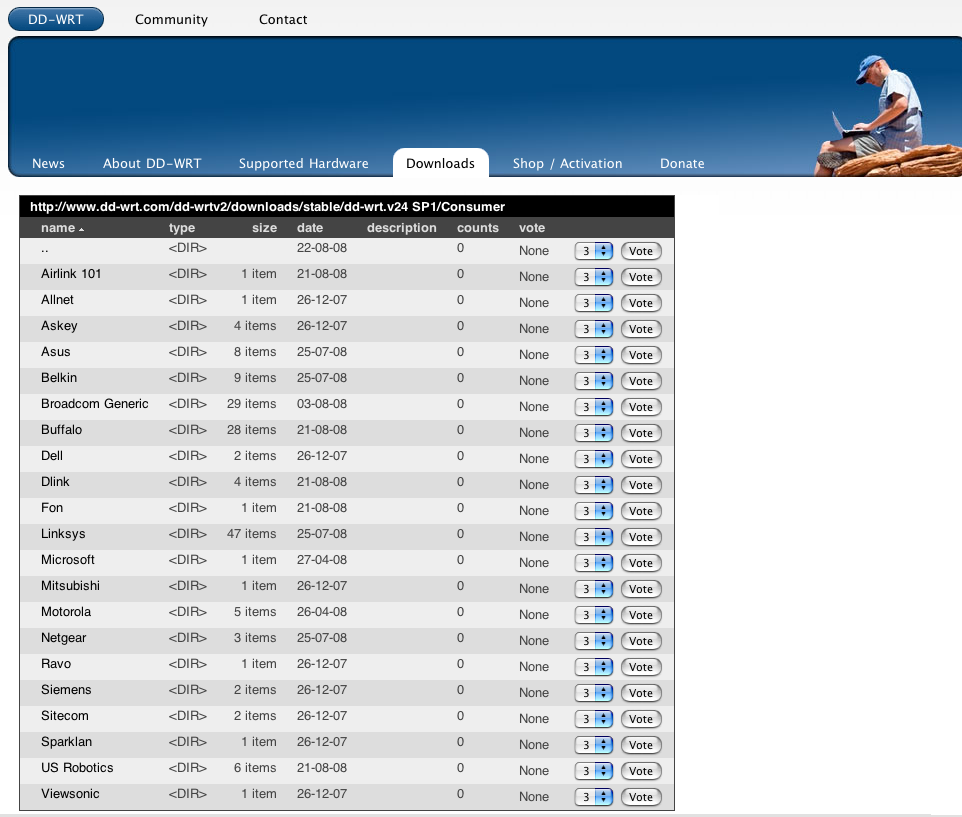Image resolution: width=962 pixels, height=817 pixels.
Task: Open the Sparklan folder
Action: [66, 742]
